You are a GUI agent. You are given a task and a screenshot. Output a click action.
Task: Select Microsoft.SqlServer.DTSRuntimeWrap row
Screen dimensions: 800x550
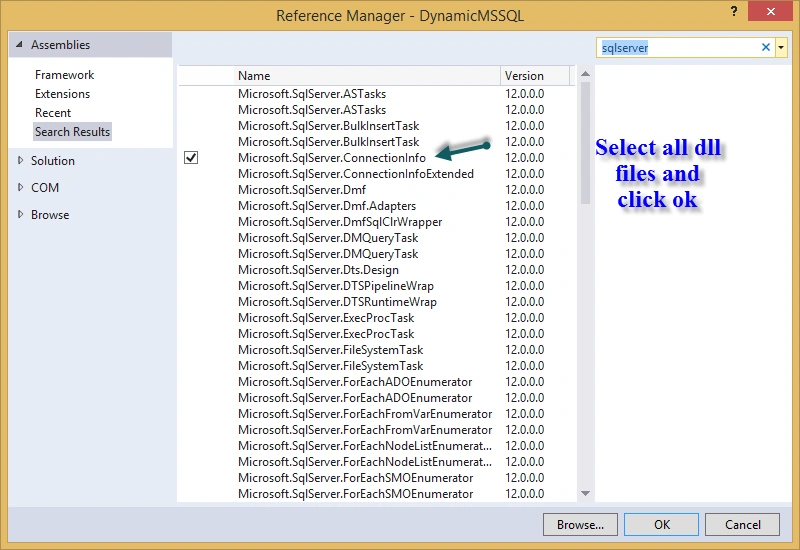click(x=377, y=302)
